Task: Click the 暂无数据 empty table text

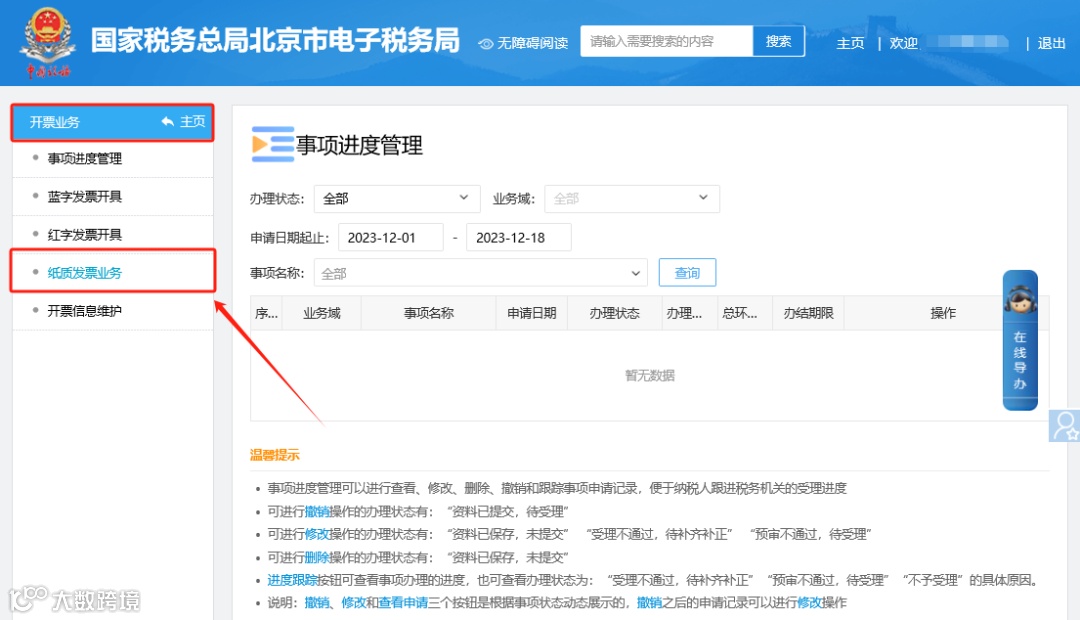Action: pos(650,375)
